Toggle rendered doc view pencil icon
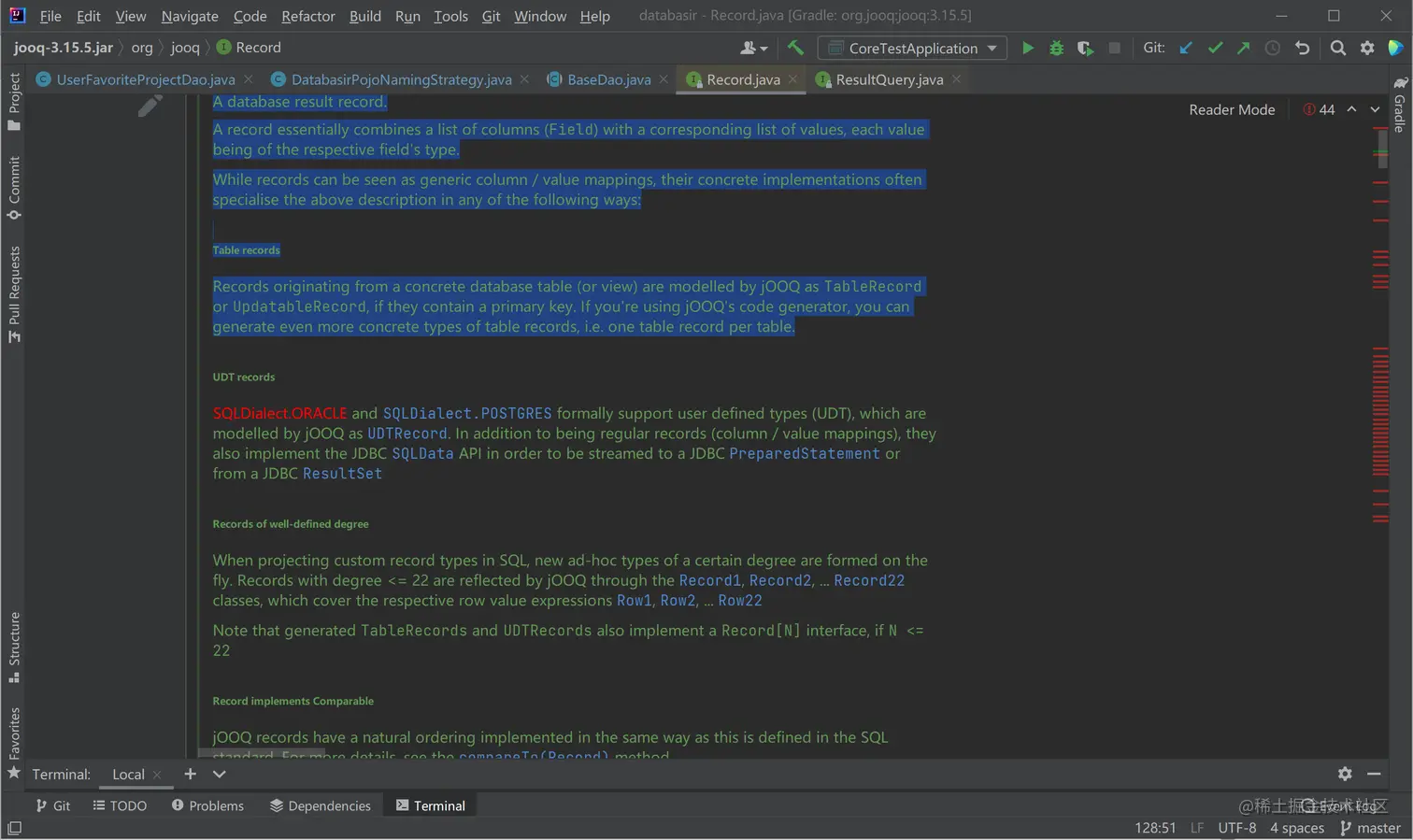Image resolution: width=1413 pixels, height=840 pixels. tap(150, 106)
